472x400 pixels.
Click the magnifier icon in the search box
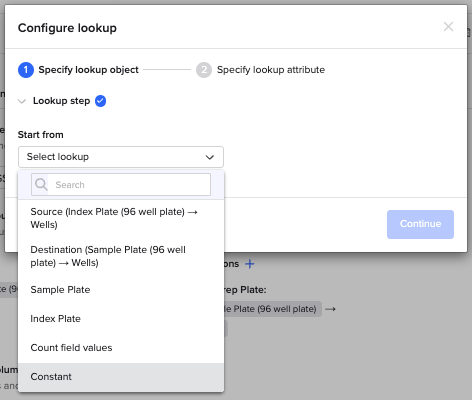tap(41, 184)
